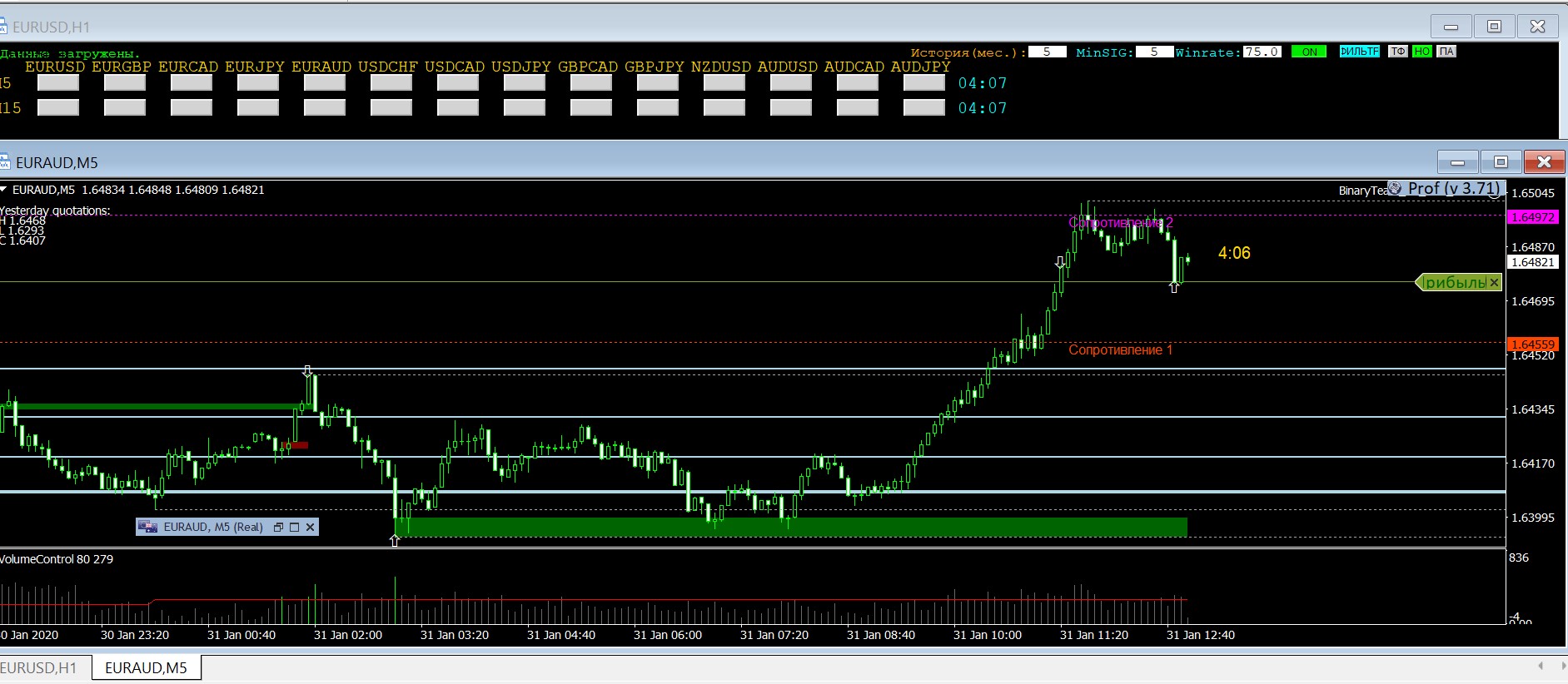
Task: Switch to the EURUSD,H1 chart tab
Action: 40,668
